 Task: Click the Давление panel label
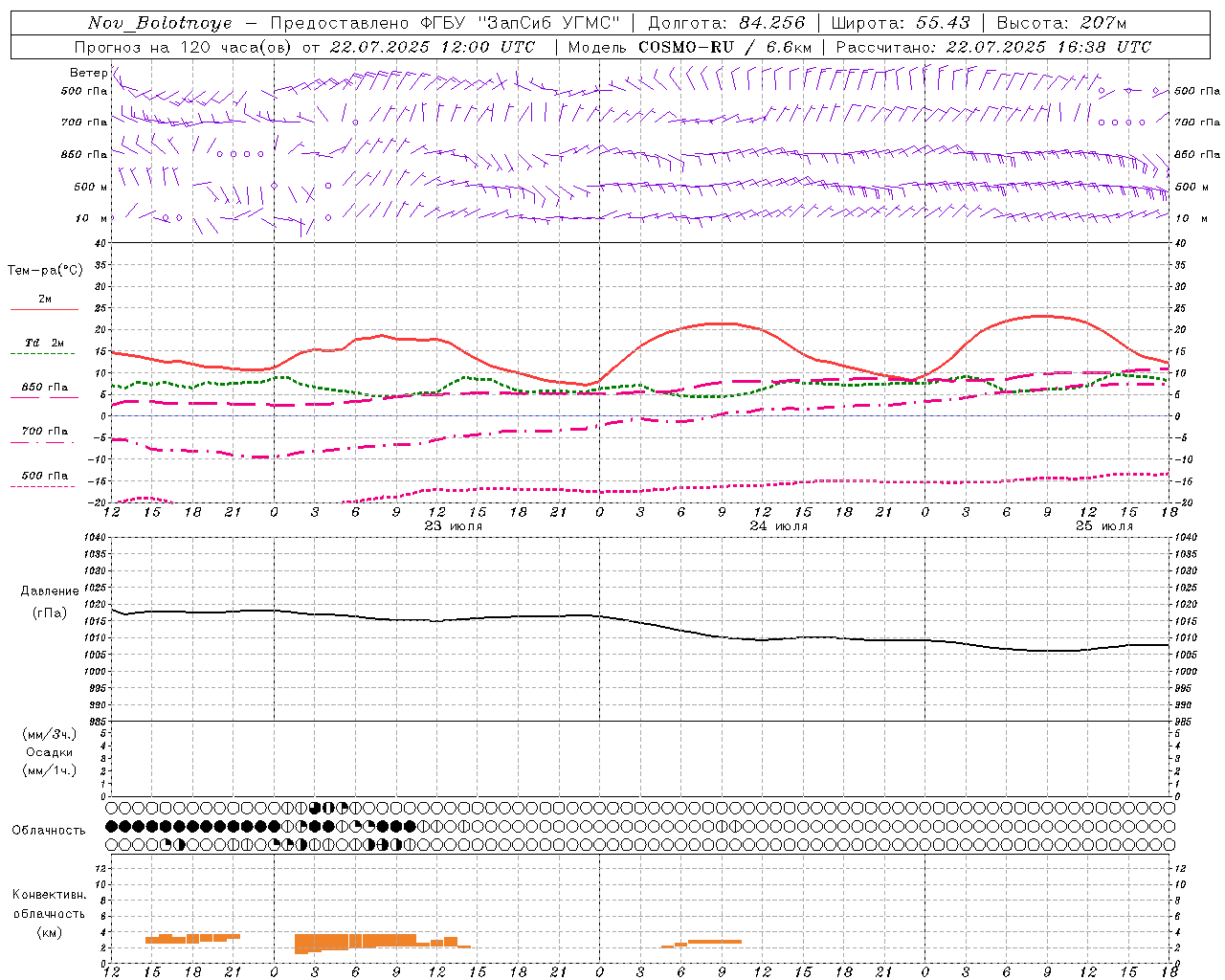(50, 591)
